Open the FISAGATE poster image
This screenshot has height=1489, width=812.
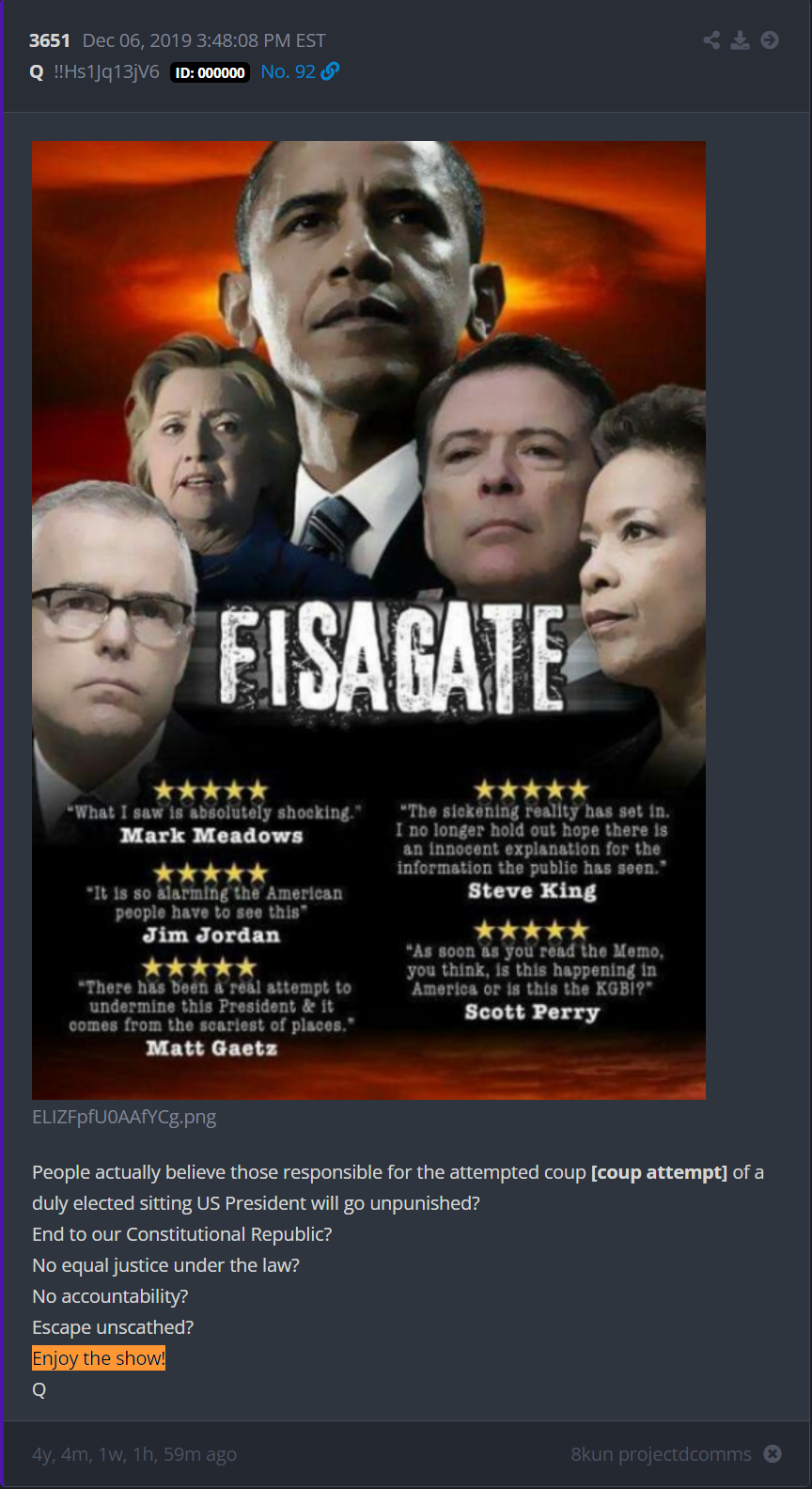[x=368, y=619]
